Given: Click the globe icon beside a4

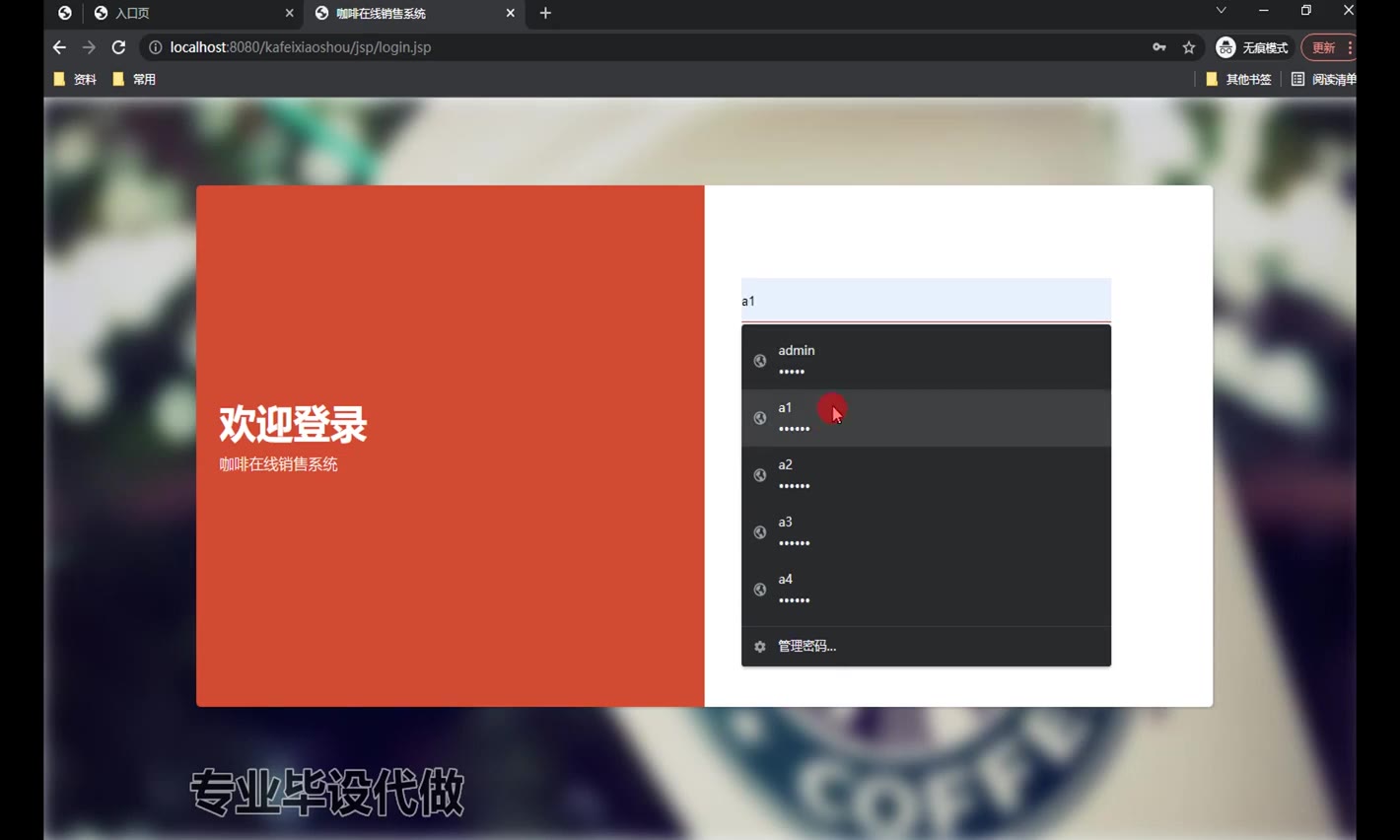Looking at the screenshot, I should (760, 590).
